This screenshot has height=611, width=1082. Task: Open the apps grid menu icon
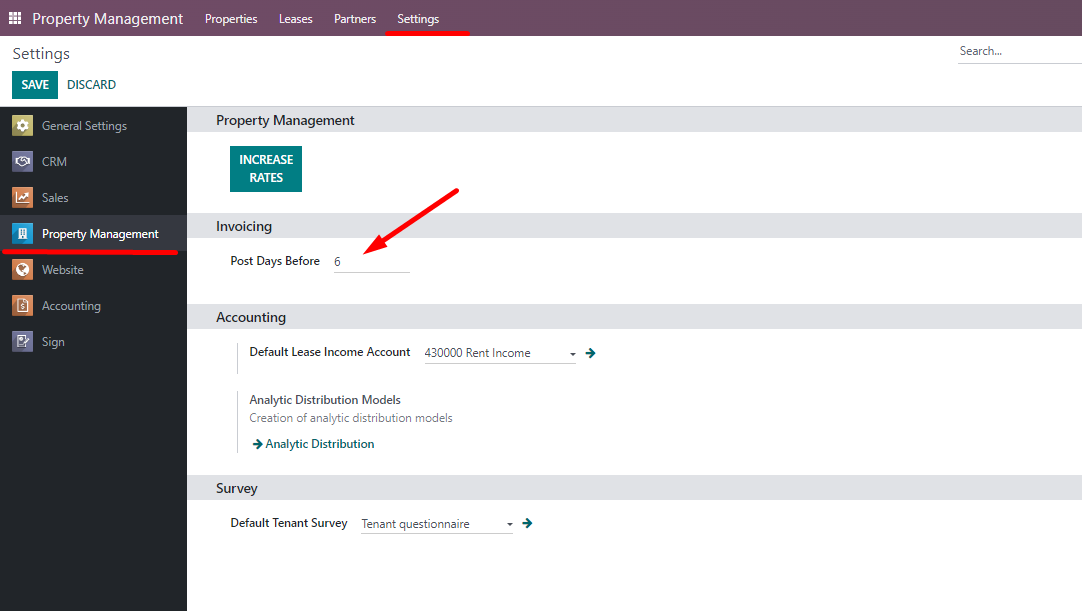coord(15,19)
